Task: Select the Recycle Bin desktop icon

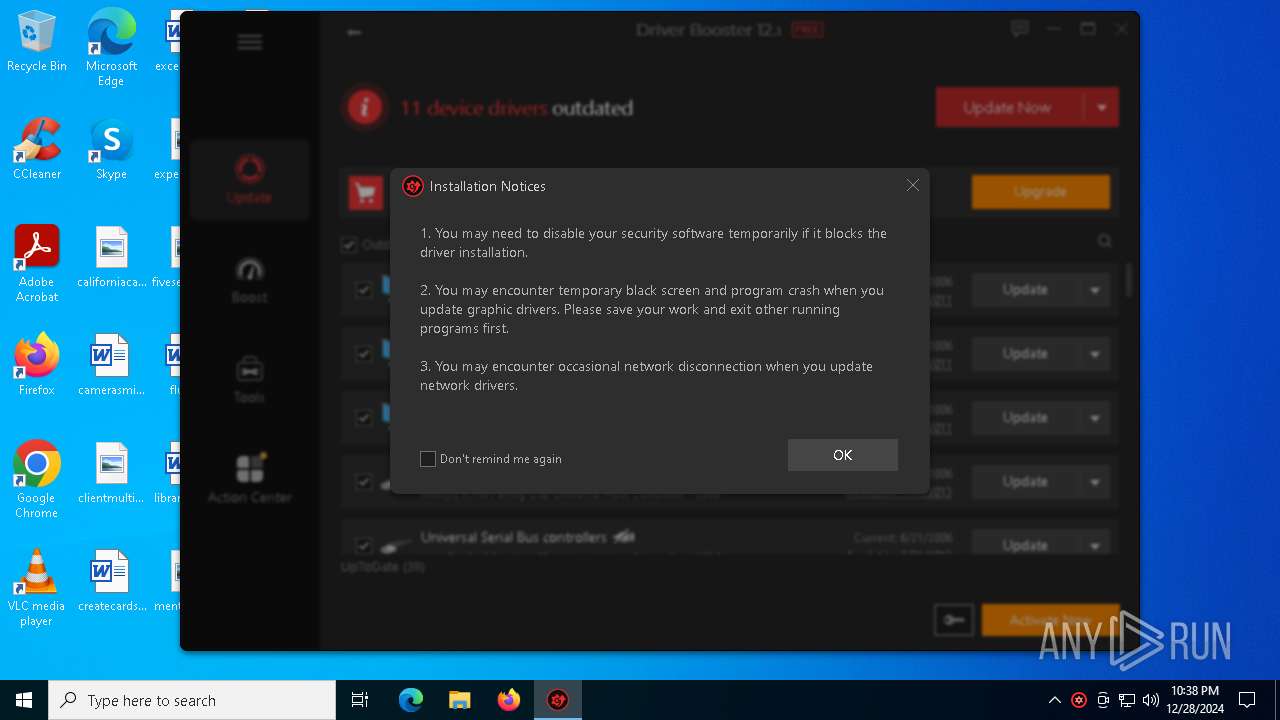Action: [37, 42]
